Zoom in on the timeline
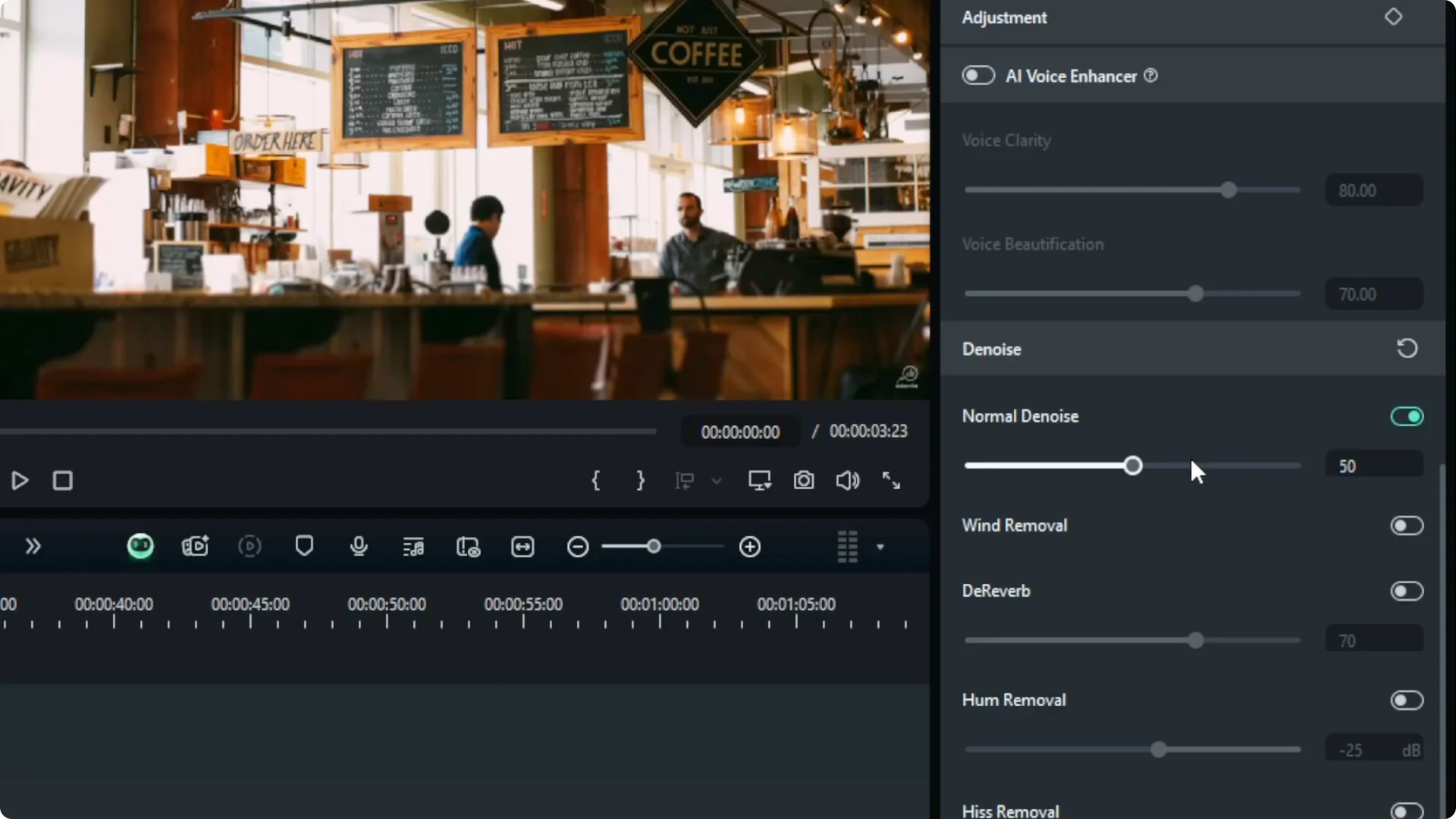1456x819 pixels. (750, 546)
